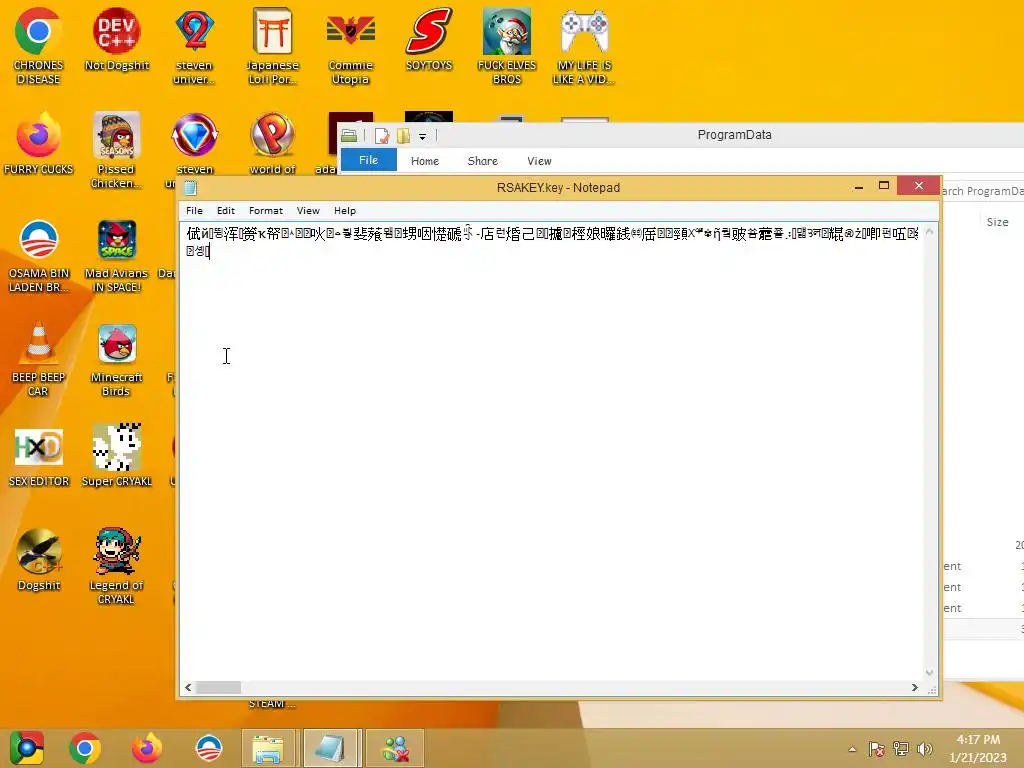Image resolution: width=1024 pixels, height=768 pixels.
Task: Open Customize Quick Access Toolbar dropdown arrow
Action: pos(423,136)
